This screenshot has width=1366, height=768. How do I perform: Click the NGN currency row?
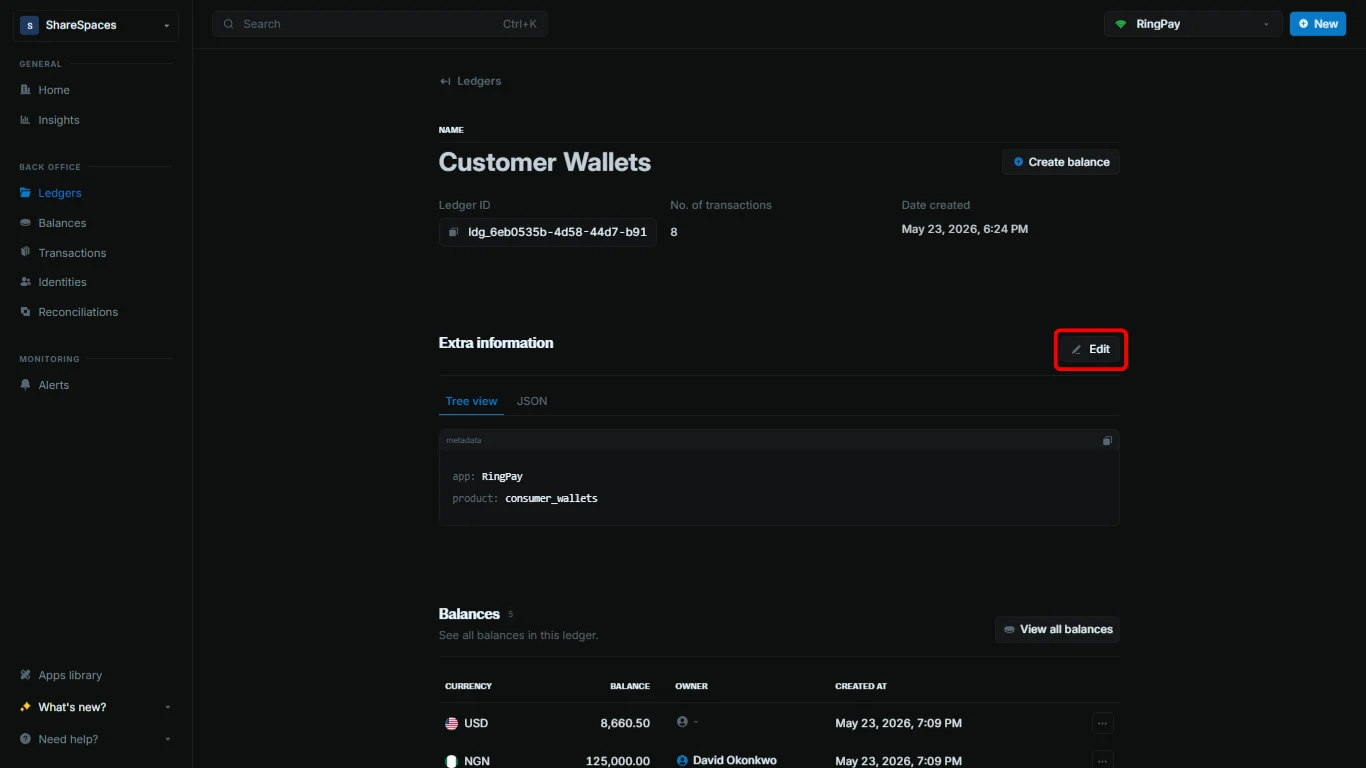779,758
